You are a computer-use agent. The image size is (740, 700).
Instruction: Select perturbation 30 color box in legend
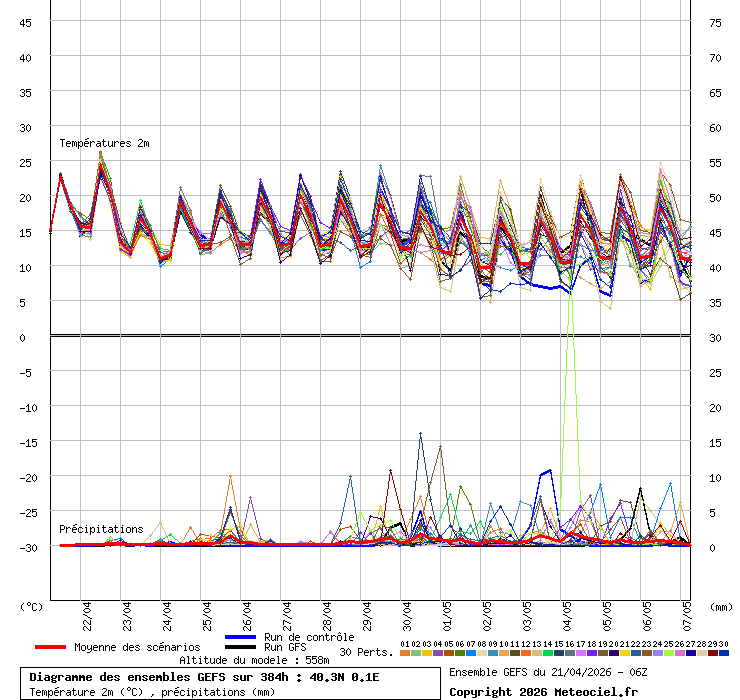[724, 653]
